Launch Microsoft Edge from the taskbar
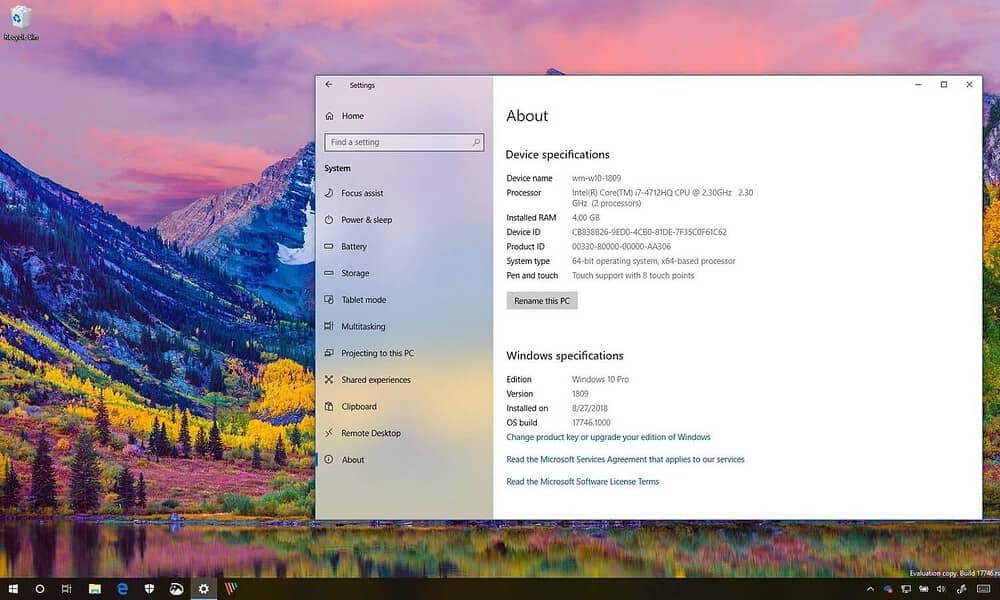The width and height of the screenshot is (1000, 600). click(x=122, y=589)
